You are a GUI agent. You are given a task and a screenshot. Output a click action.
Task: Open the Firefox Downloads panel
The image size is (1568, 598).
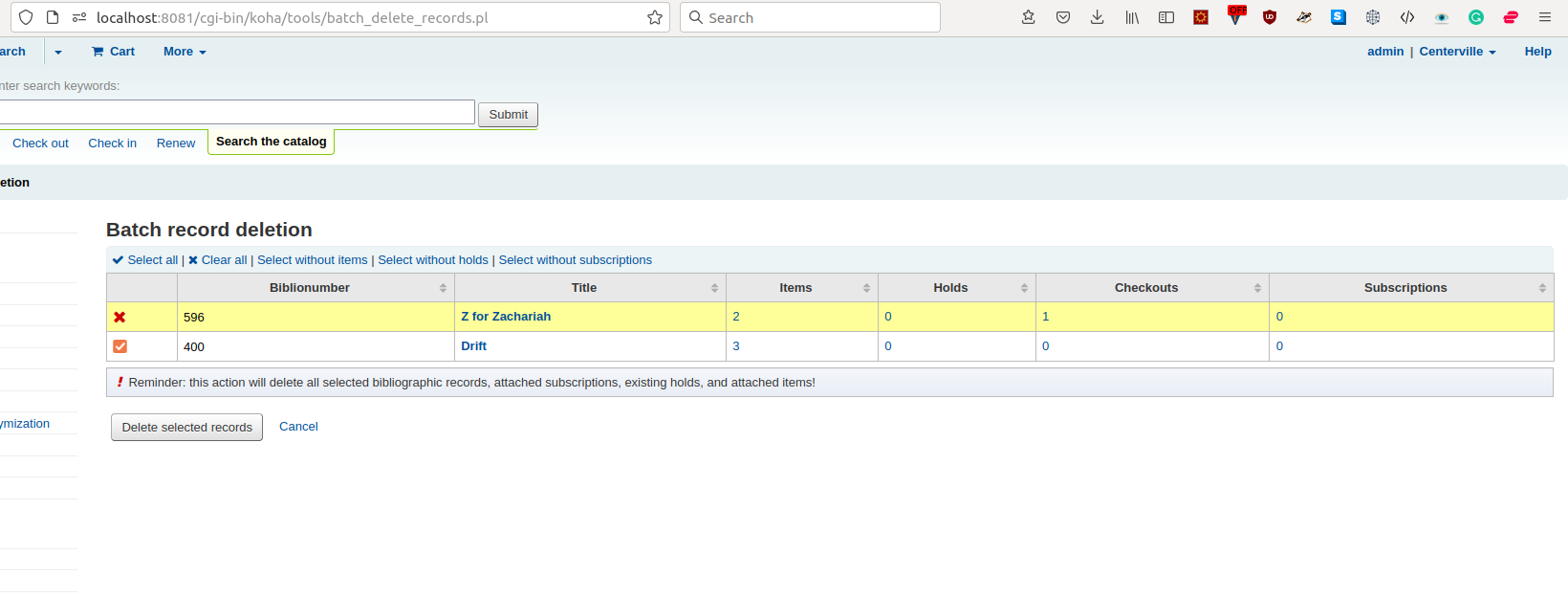pos(1097,17)
